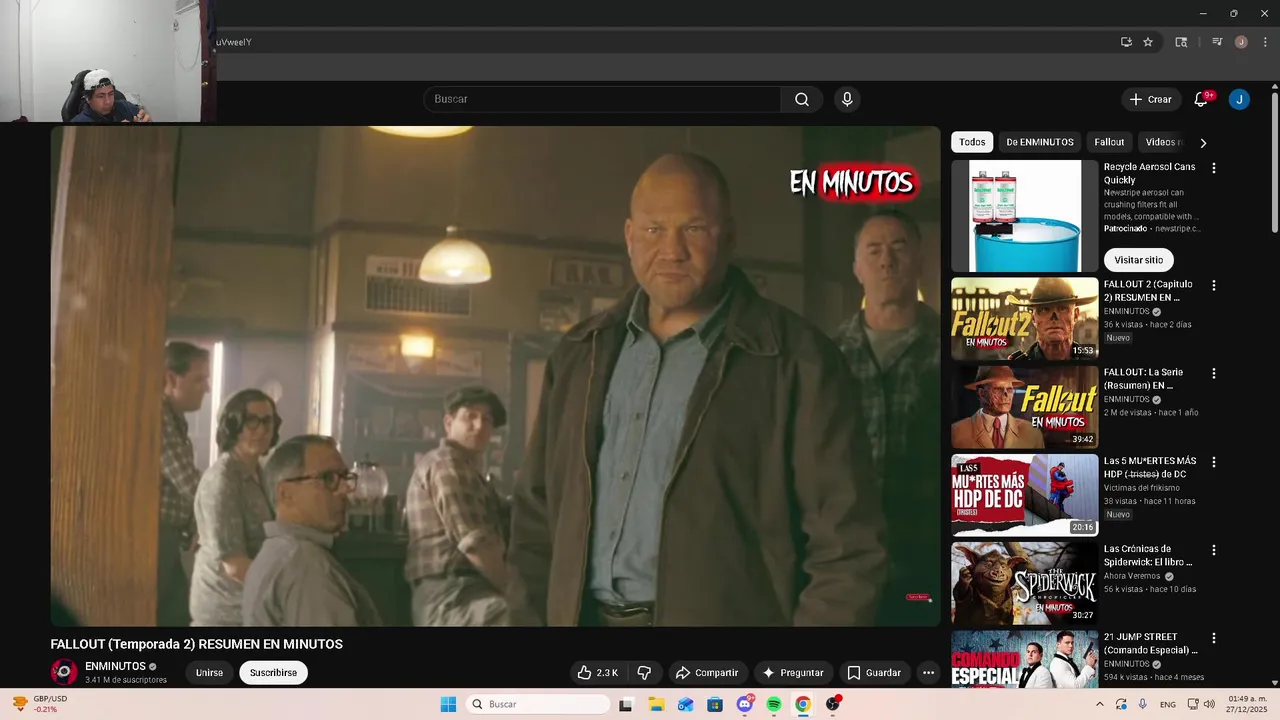Image resolution: width=1280 pixels, height=720 pixels.
Task: Show hidden system tray icons
Action: (1100, 704)
